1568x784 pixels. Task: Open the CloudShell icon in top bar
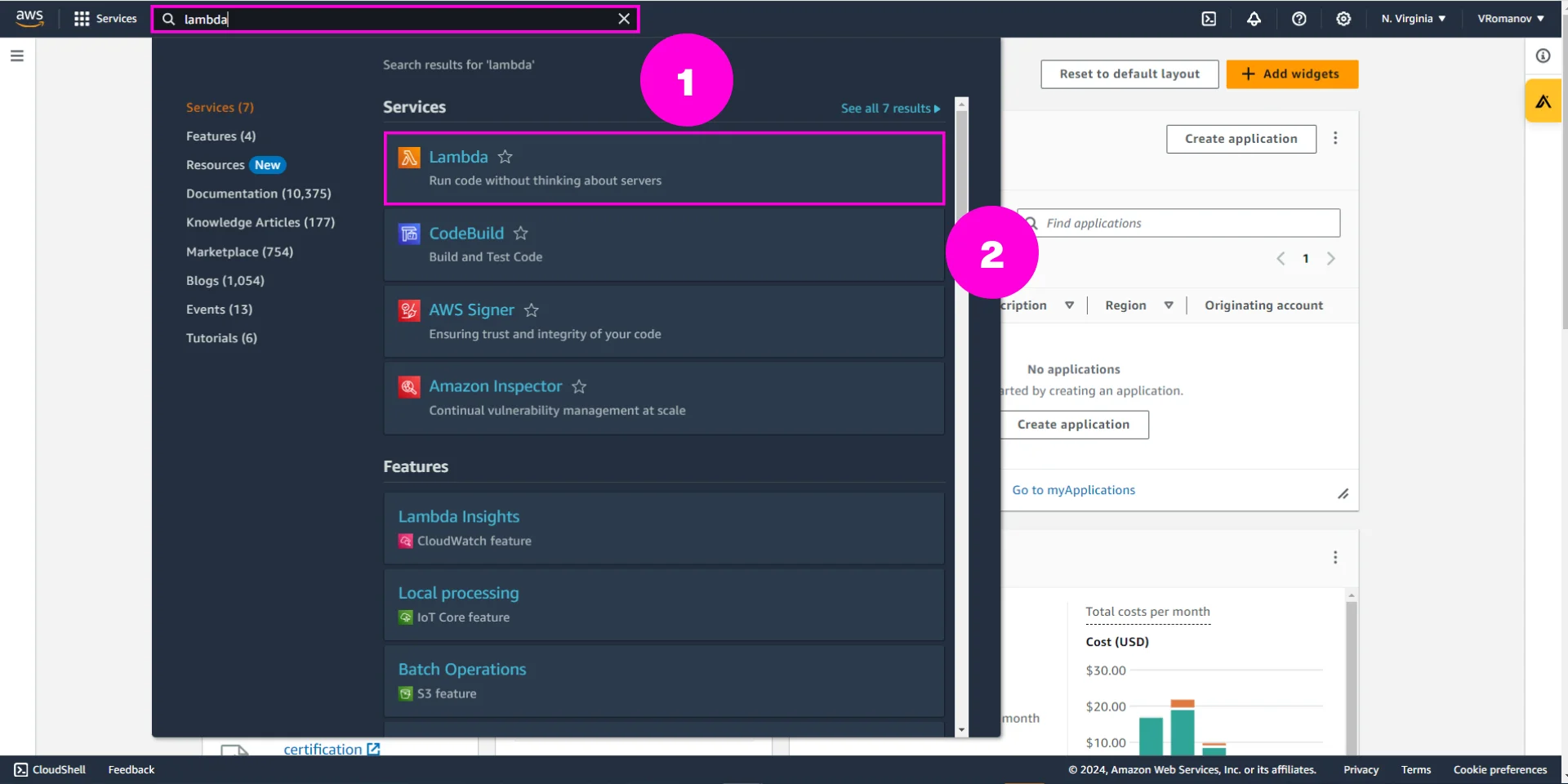[x=1209, y=19]
